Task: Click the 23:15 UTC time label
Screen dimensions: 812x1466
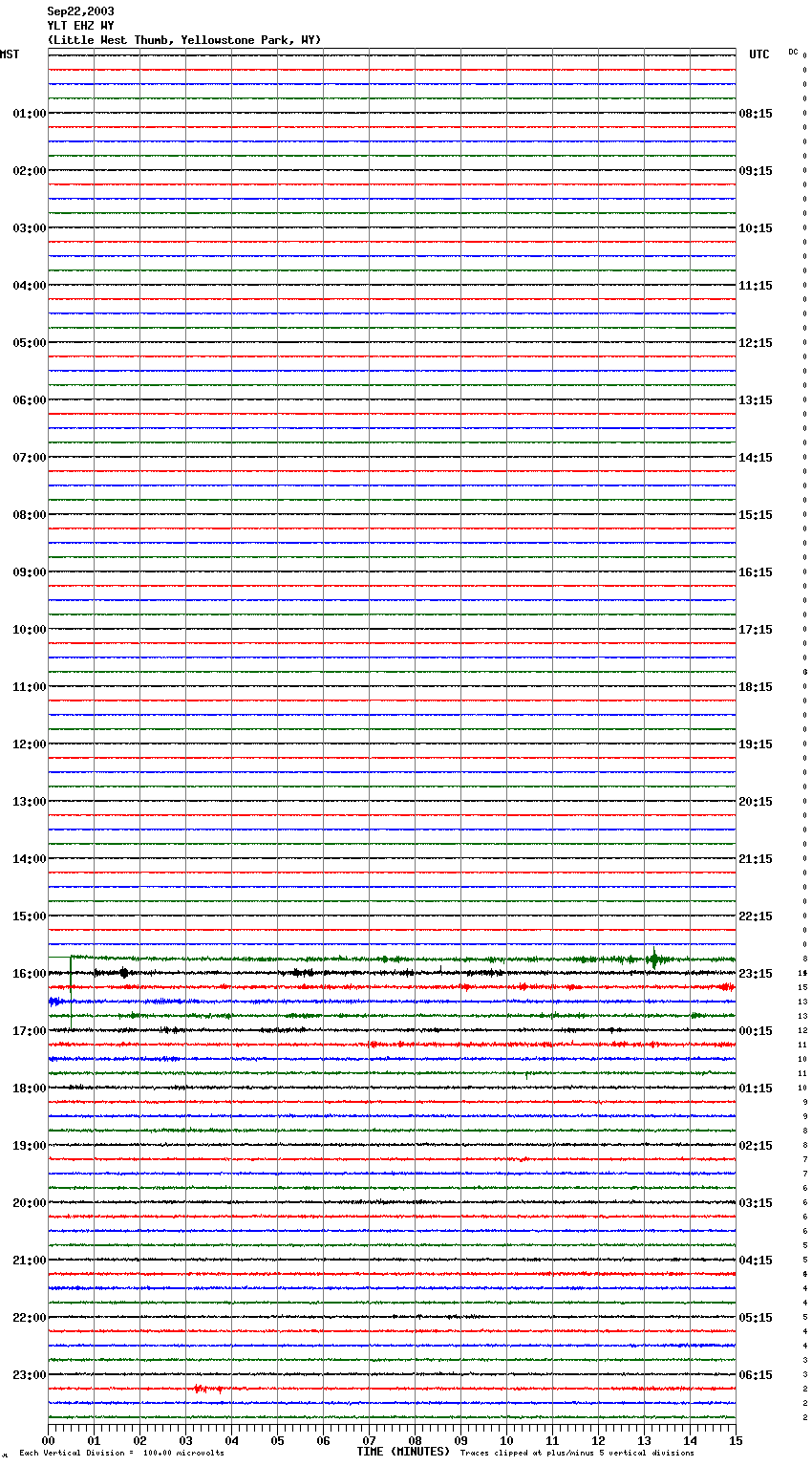Action: tap(756, 974)
